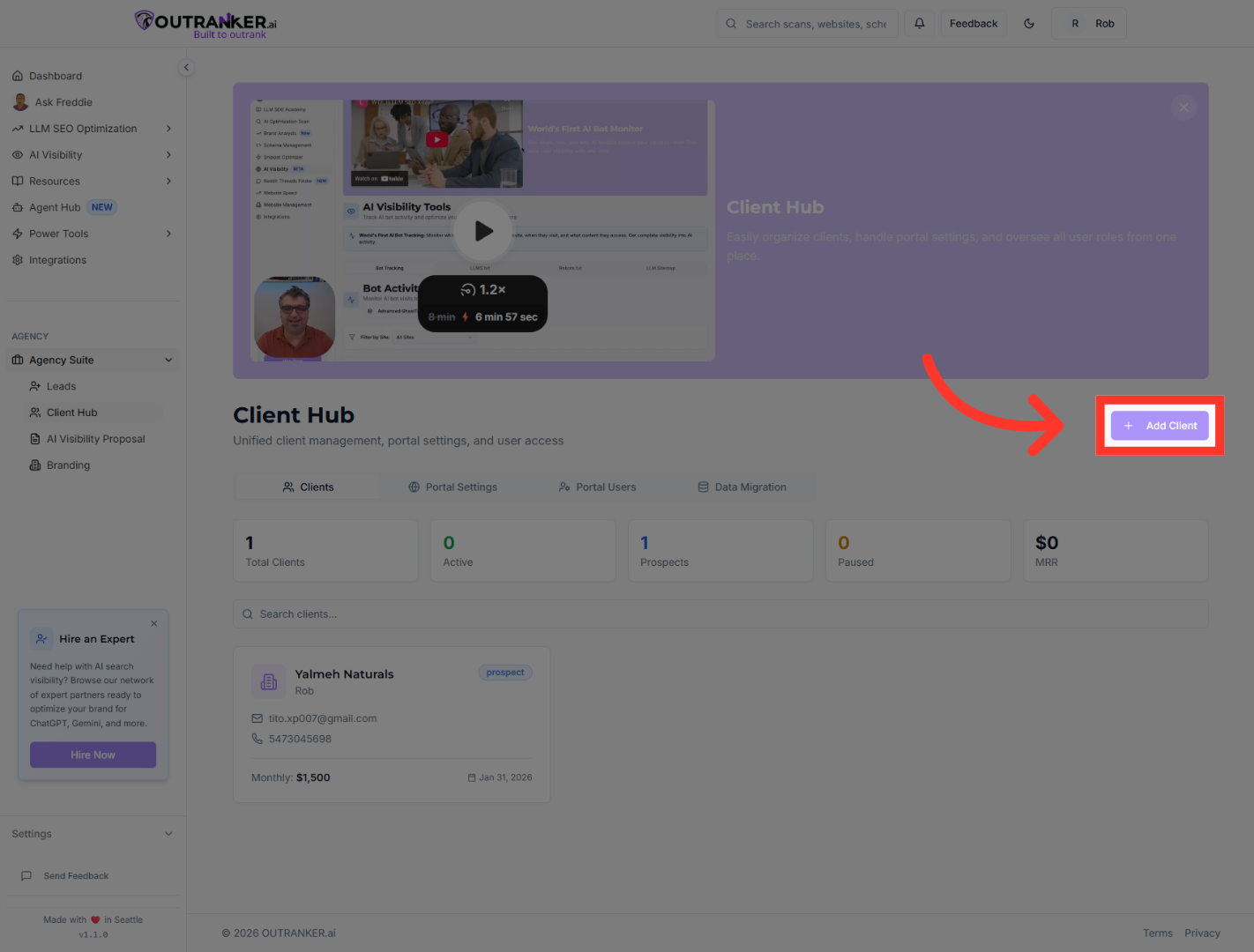1254x952 pixels.
Task: Click the Dashboard home icon
Action: [18, 76]
